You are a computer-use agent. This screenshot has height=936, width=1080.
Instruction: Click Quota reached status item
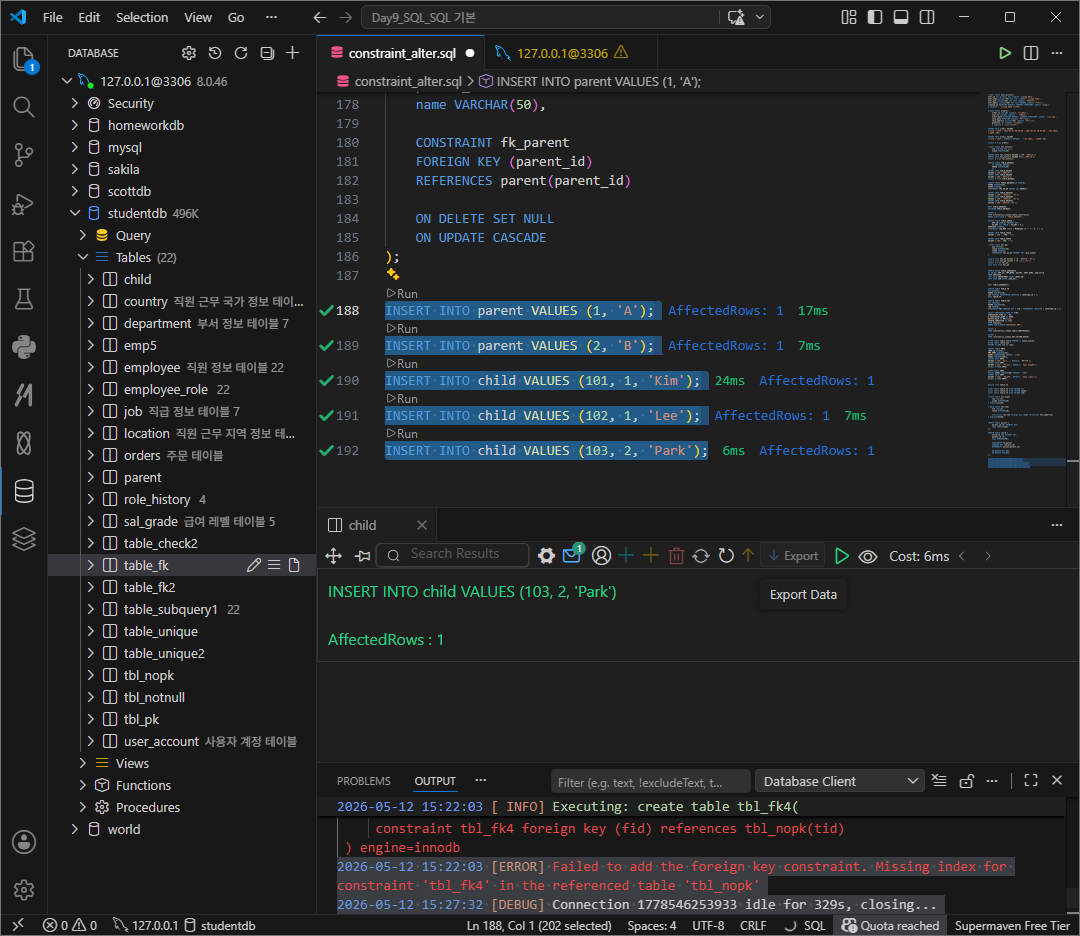pos(890,926)
